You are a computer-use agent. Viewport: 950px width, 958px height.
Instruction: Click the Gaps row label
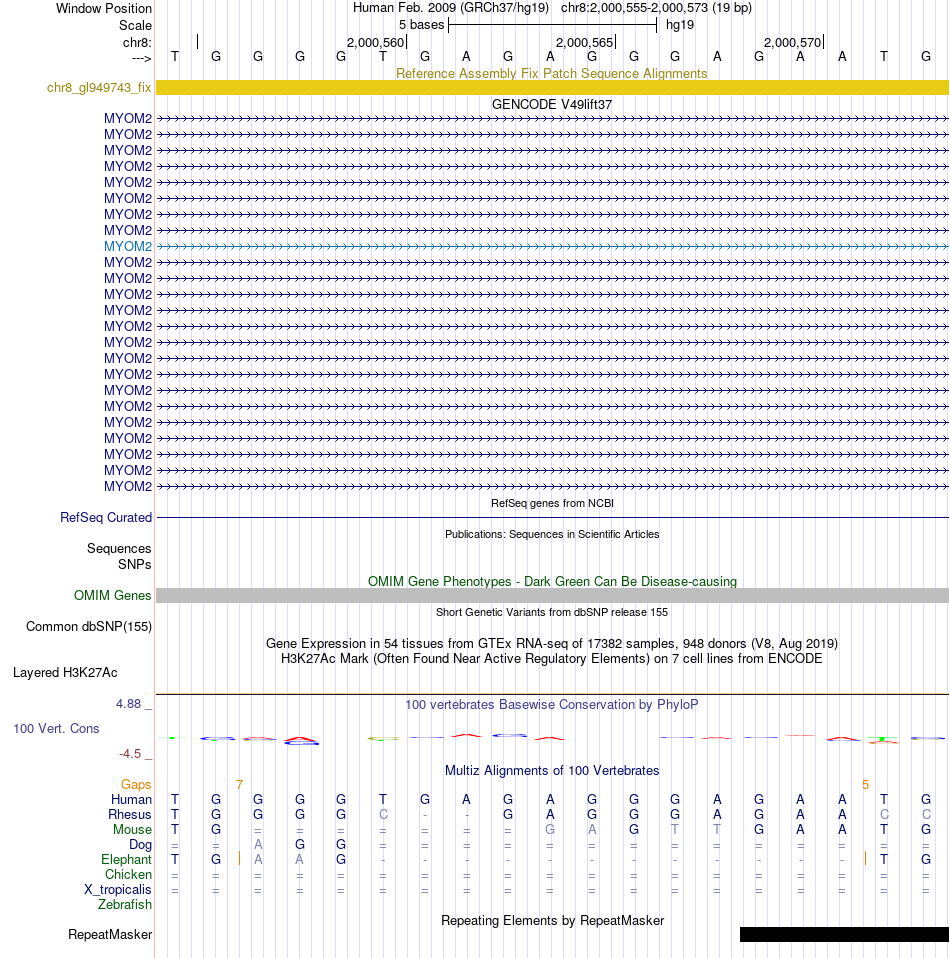(136, 784)
